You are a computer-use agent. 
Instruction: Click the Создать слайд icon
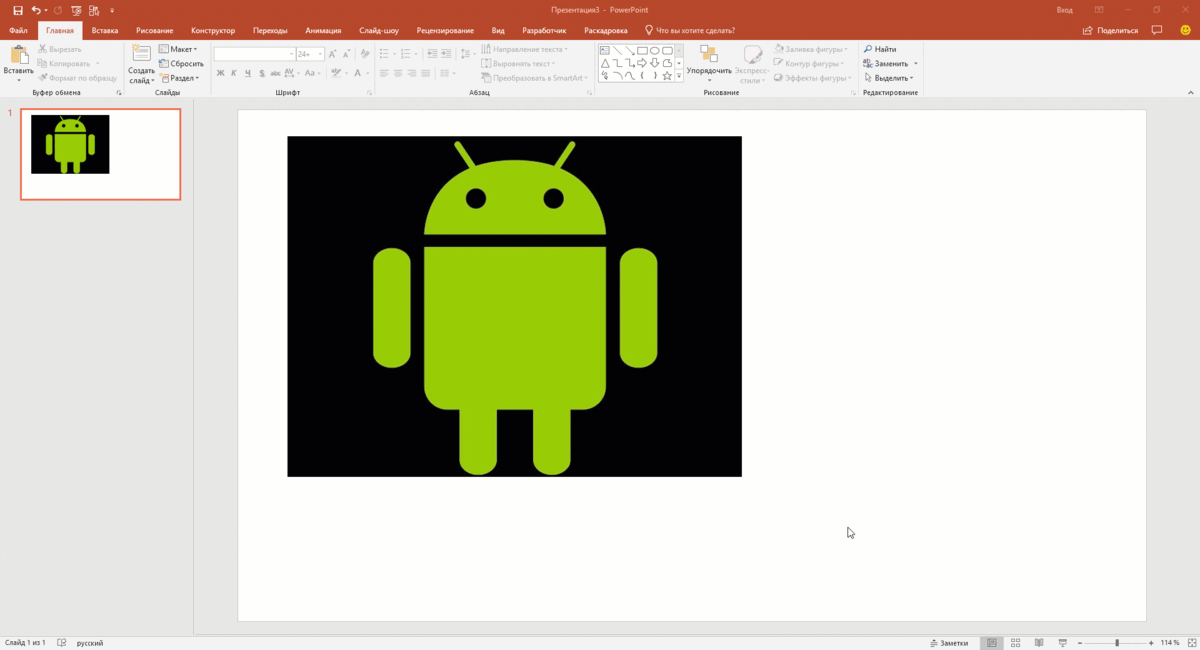click(141, 54)
